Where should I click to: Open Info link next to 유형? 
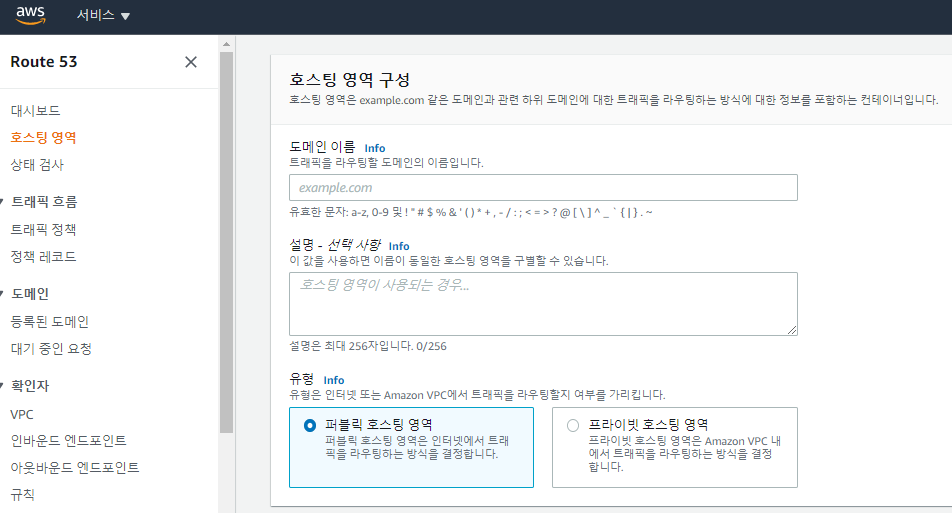tap(334, 380)
